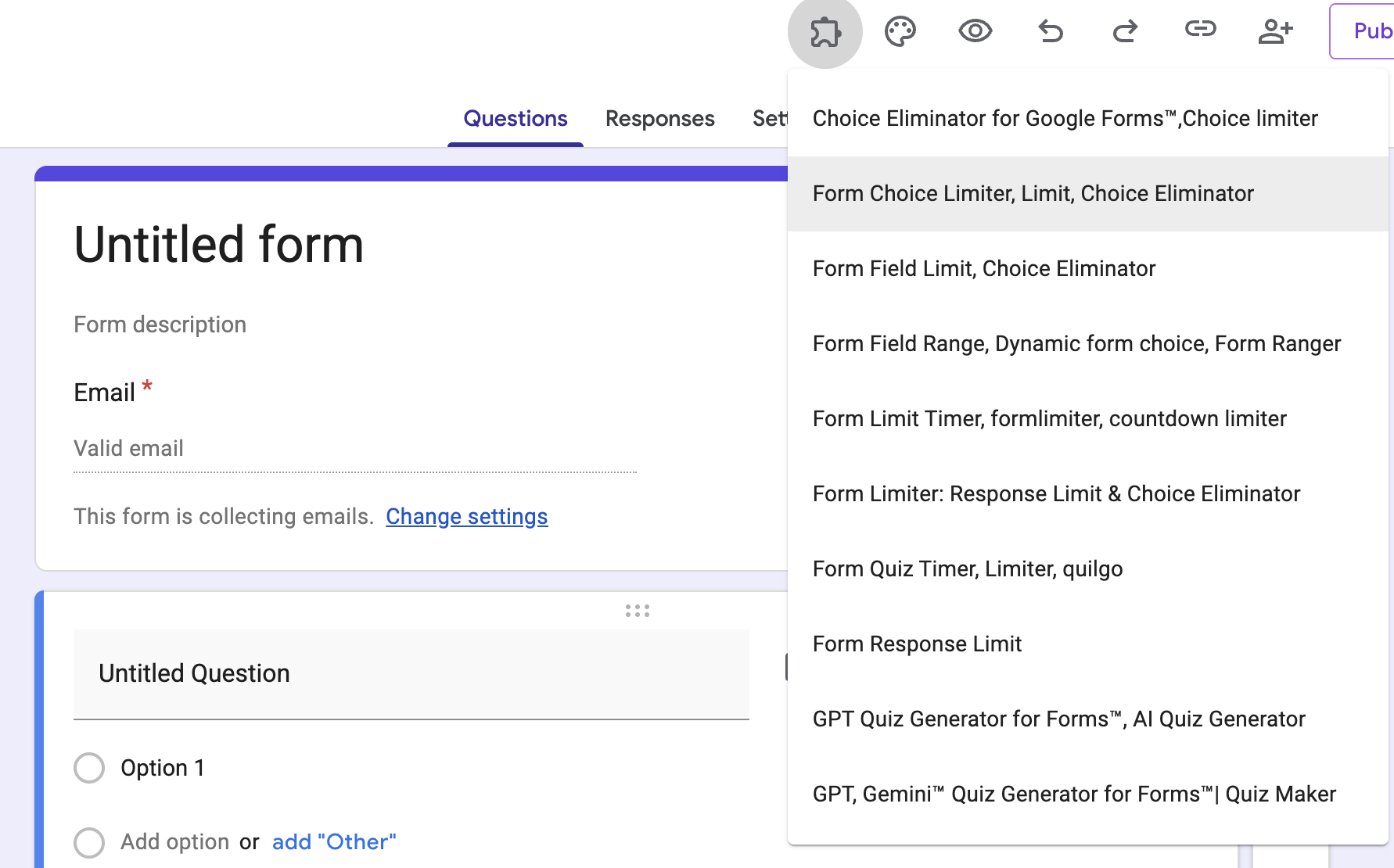
Task: Open Form Quiz Timer, Limiter, quilgo
Action: click(1087, 569)
